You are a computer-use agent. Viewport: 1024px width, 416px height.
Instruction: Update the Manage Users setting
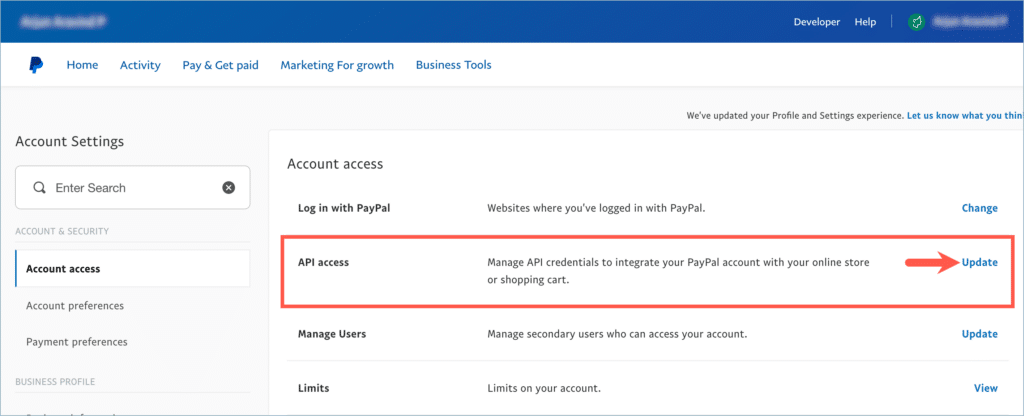(979, 334)
